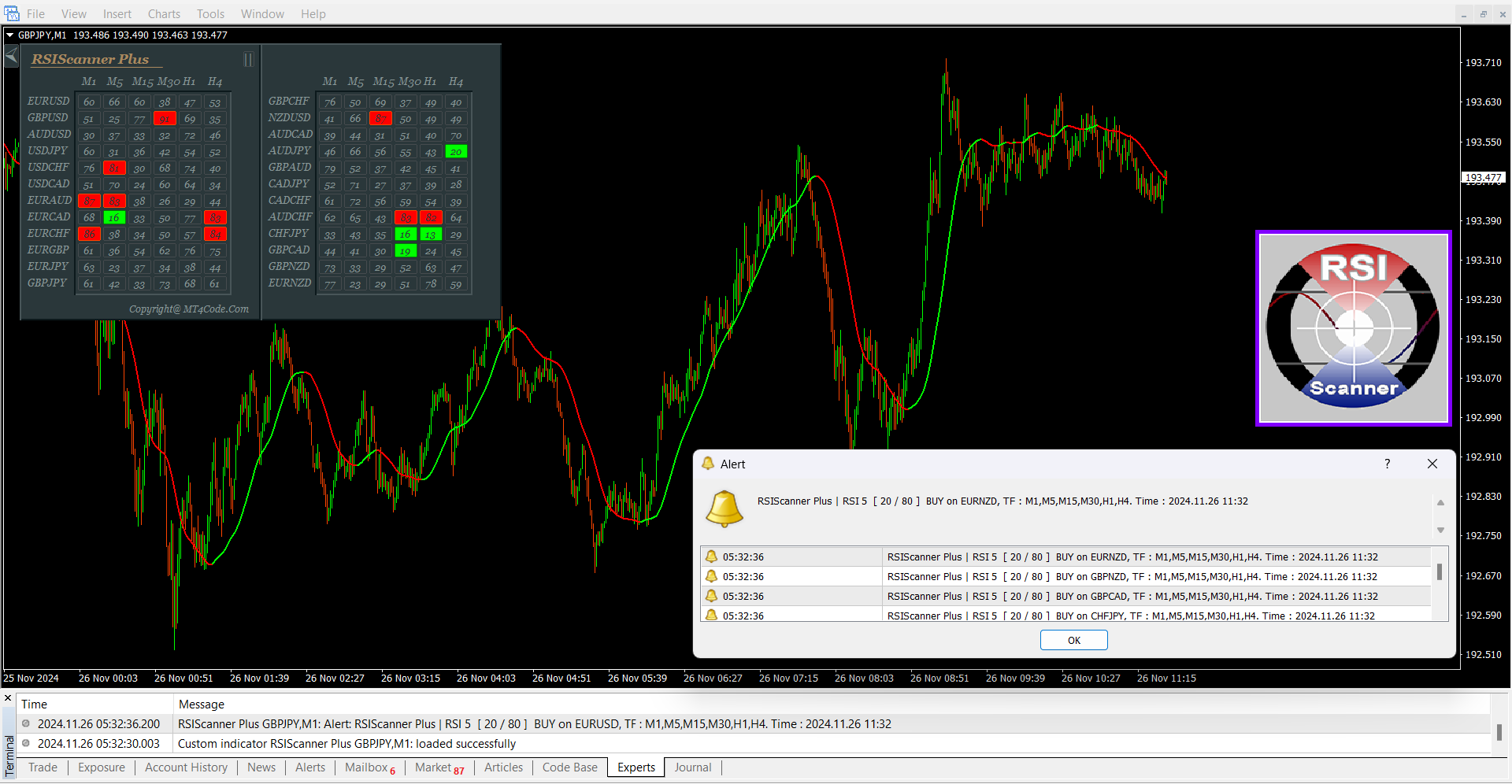Close the Terminal panel with its X
The image size is (1512, 784).
(8, 698)
